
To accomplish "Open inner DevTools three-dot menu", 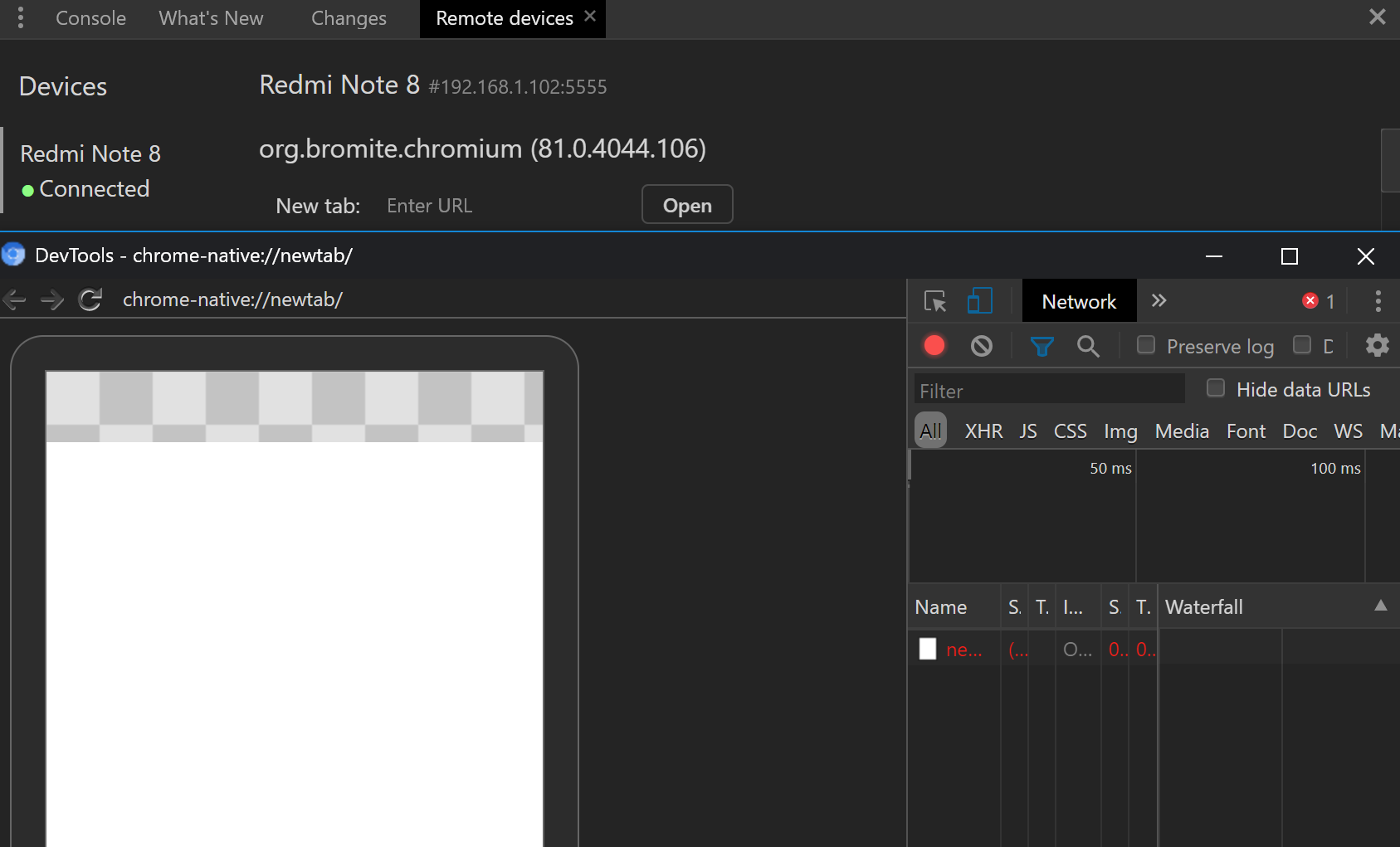I will 1378,301.
